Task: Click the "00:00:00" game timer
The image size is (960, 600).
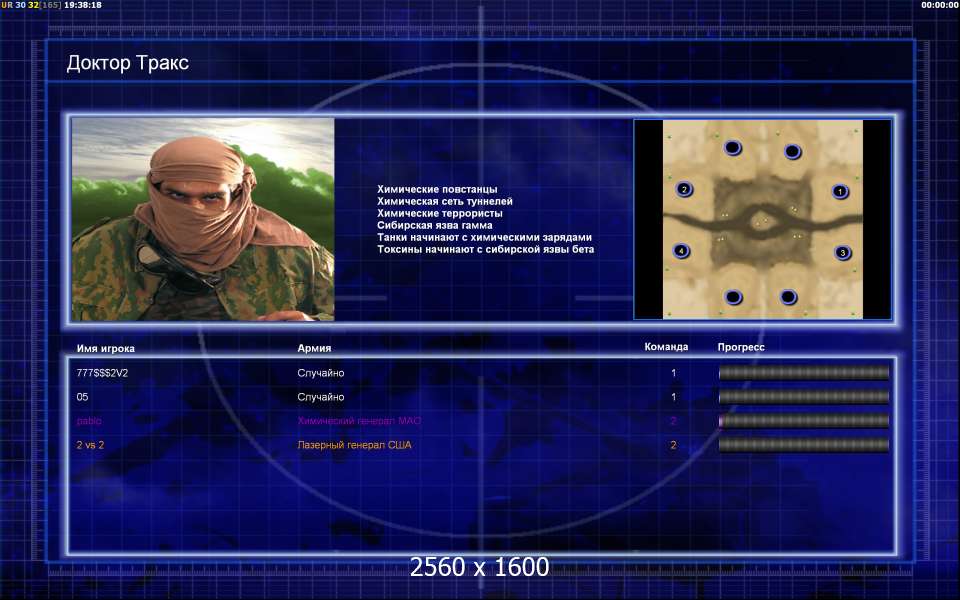Action: point(940,5)
